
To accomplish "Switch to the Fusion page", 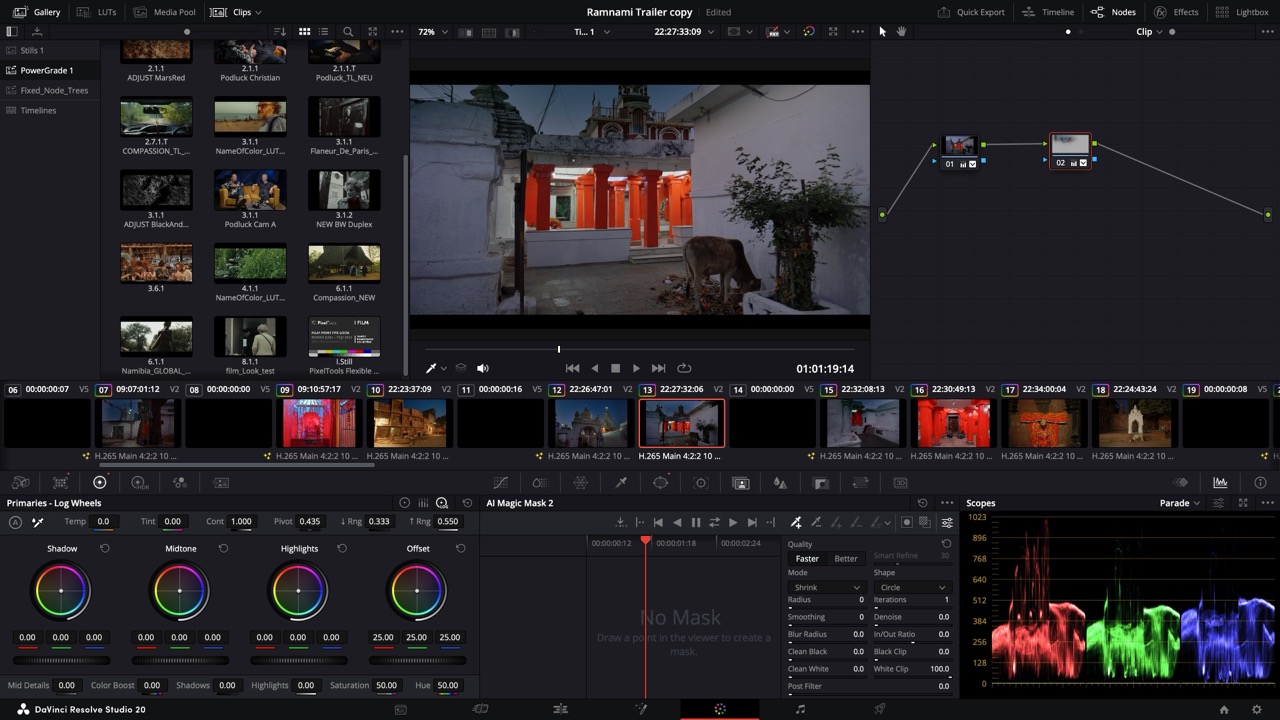I will pyautogui.click(x=640, y=709).
